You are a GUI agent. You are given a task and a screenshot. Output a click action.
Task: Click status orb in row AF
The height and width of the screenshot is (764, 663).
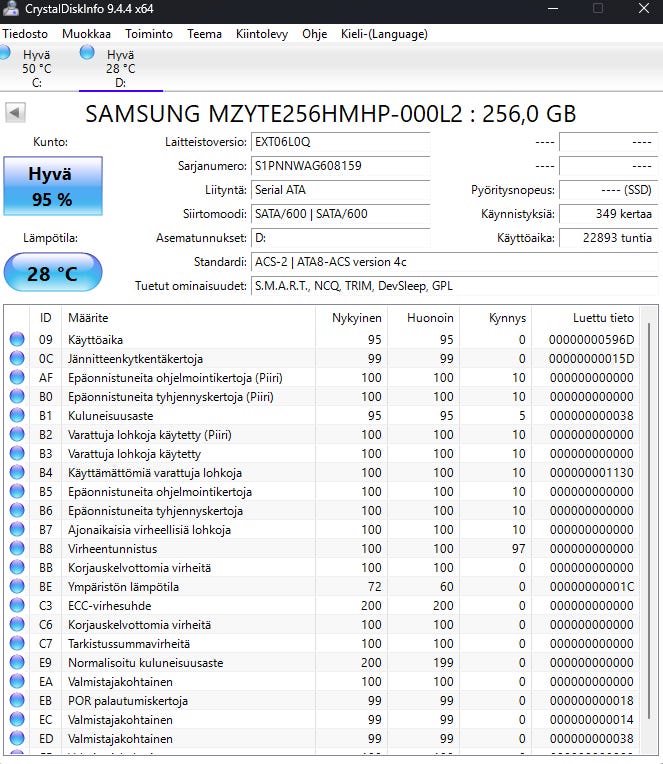[x=17, y=377]
